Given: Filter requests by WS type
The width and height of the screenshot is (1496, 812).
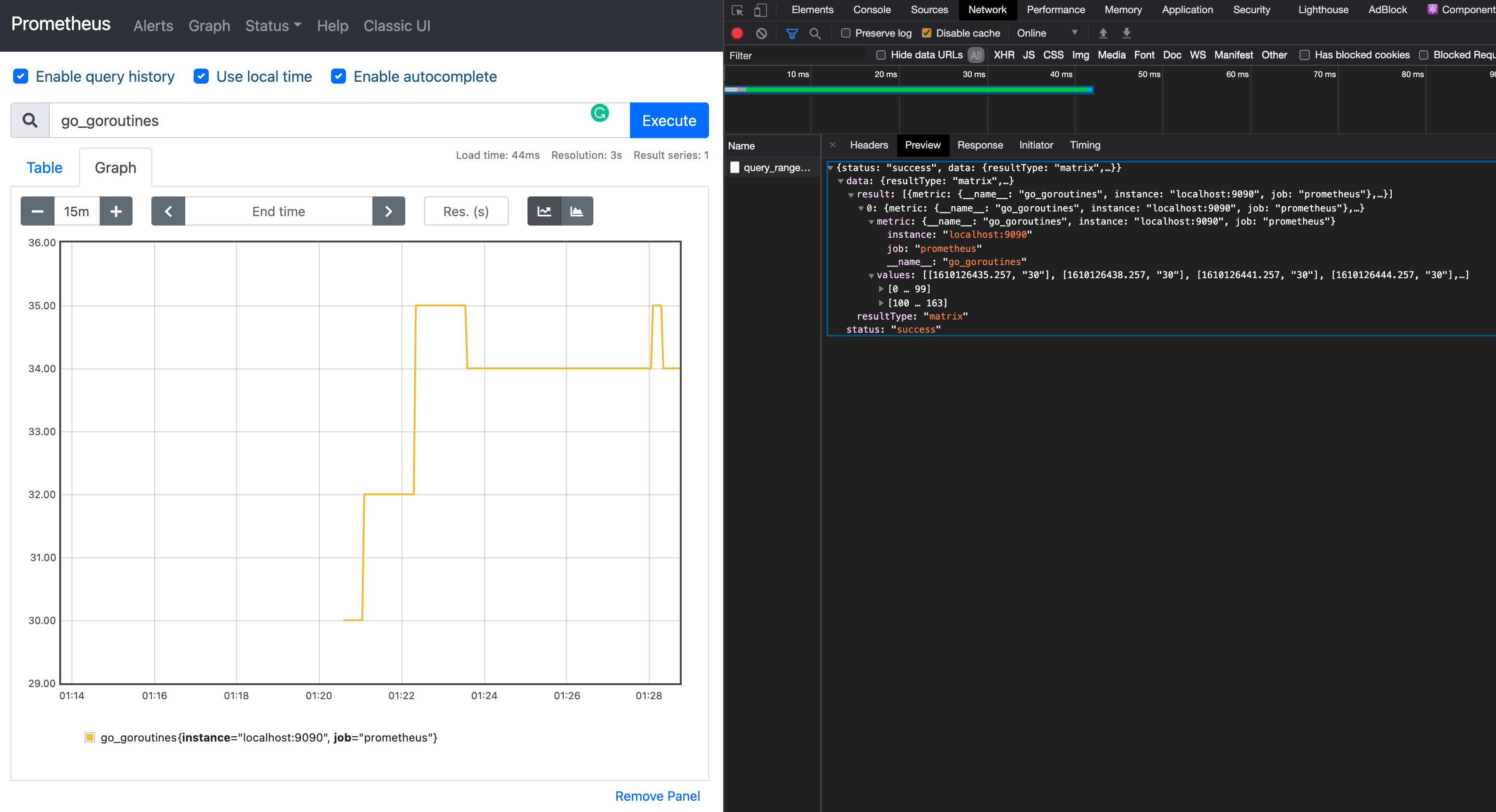Looking at the screenshot, I should [1197, 55].
